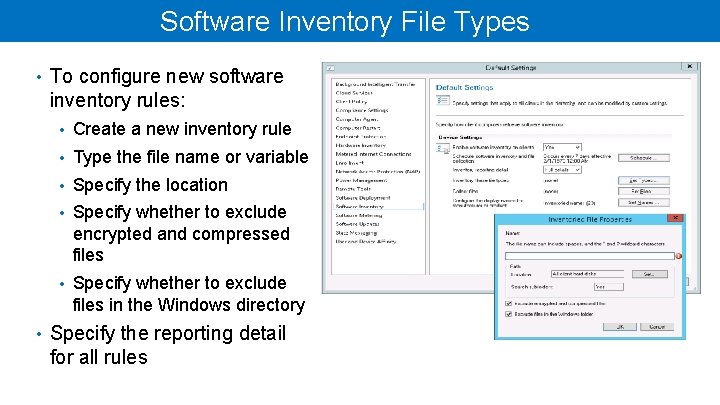The height and width of the screenshot is (405, 720).
Task: Select Software Updates in settings list
Action: click(x=358, y=224)
